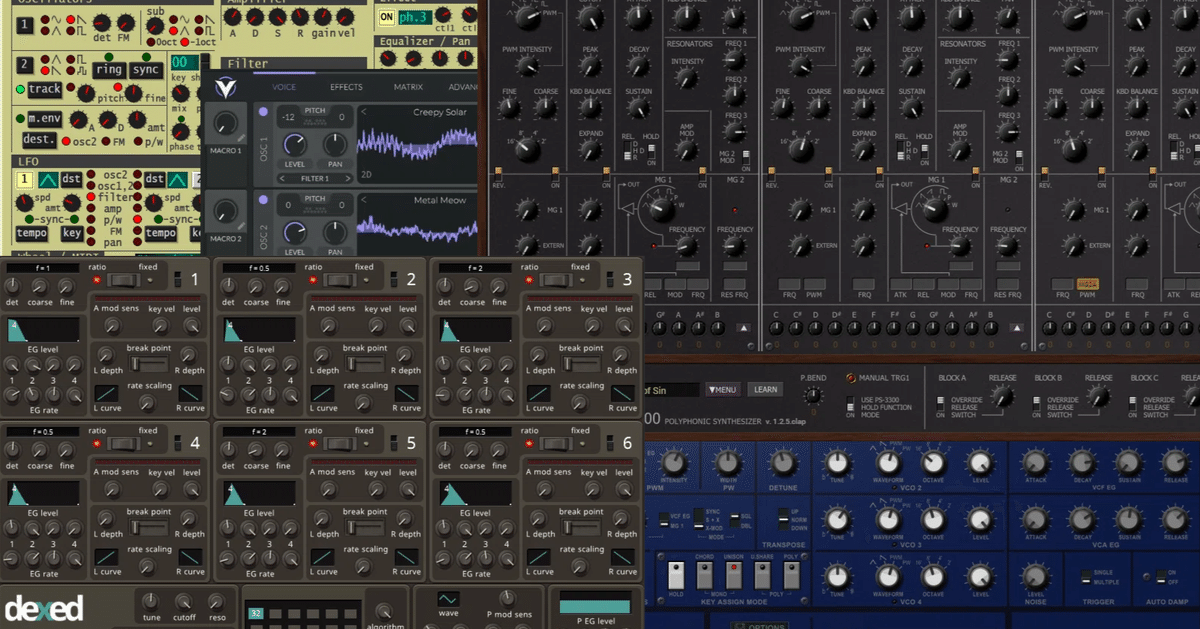Open the preset name display ending 'of Sin'
The height and width of the screenshot is (629, 1200).
[x=672, y=390]
